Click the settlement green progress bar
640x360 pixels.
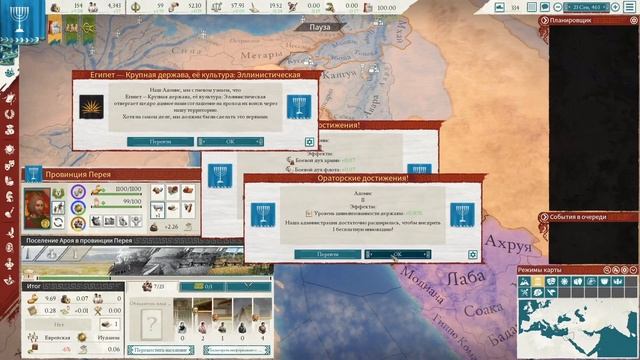click(147, 278)
